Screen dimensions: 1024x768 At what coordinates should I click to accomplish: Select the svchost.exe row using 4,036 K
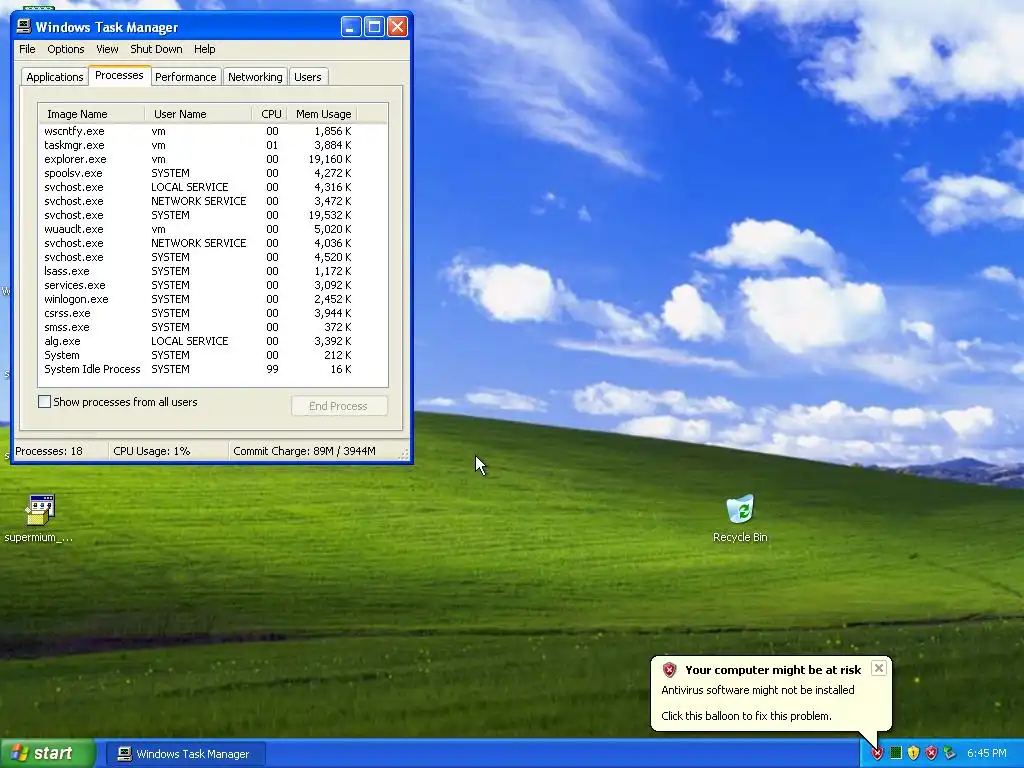point(213,243)
